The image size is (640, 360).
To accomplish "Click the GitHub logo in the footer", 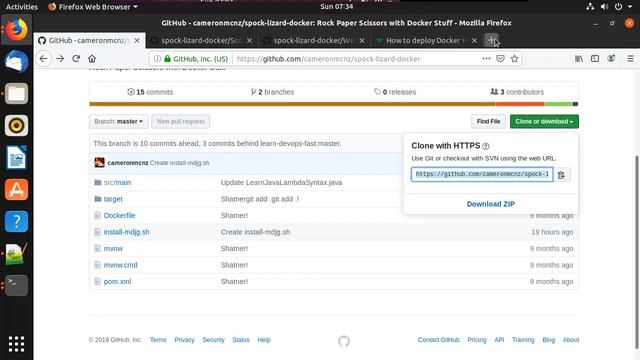I will click(x=344, y=341).
